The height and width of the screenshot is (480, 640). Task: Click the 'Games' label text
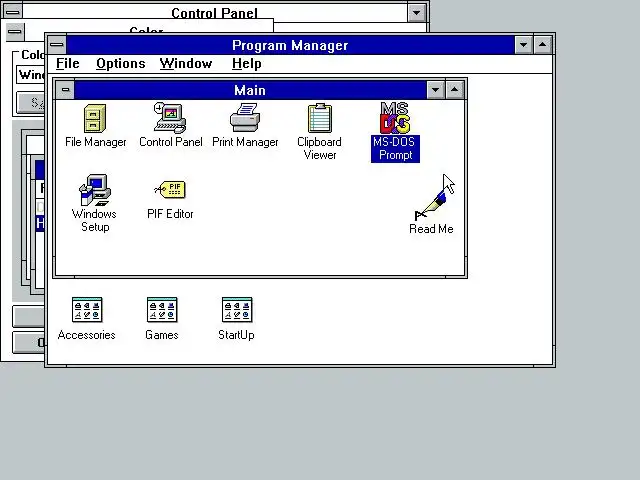(162, 335)
